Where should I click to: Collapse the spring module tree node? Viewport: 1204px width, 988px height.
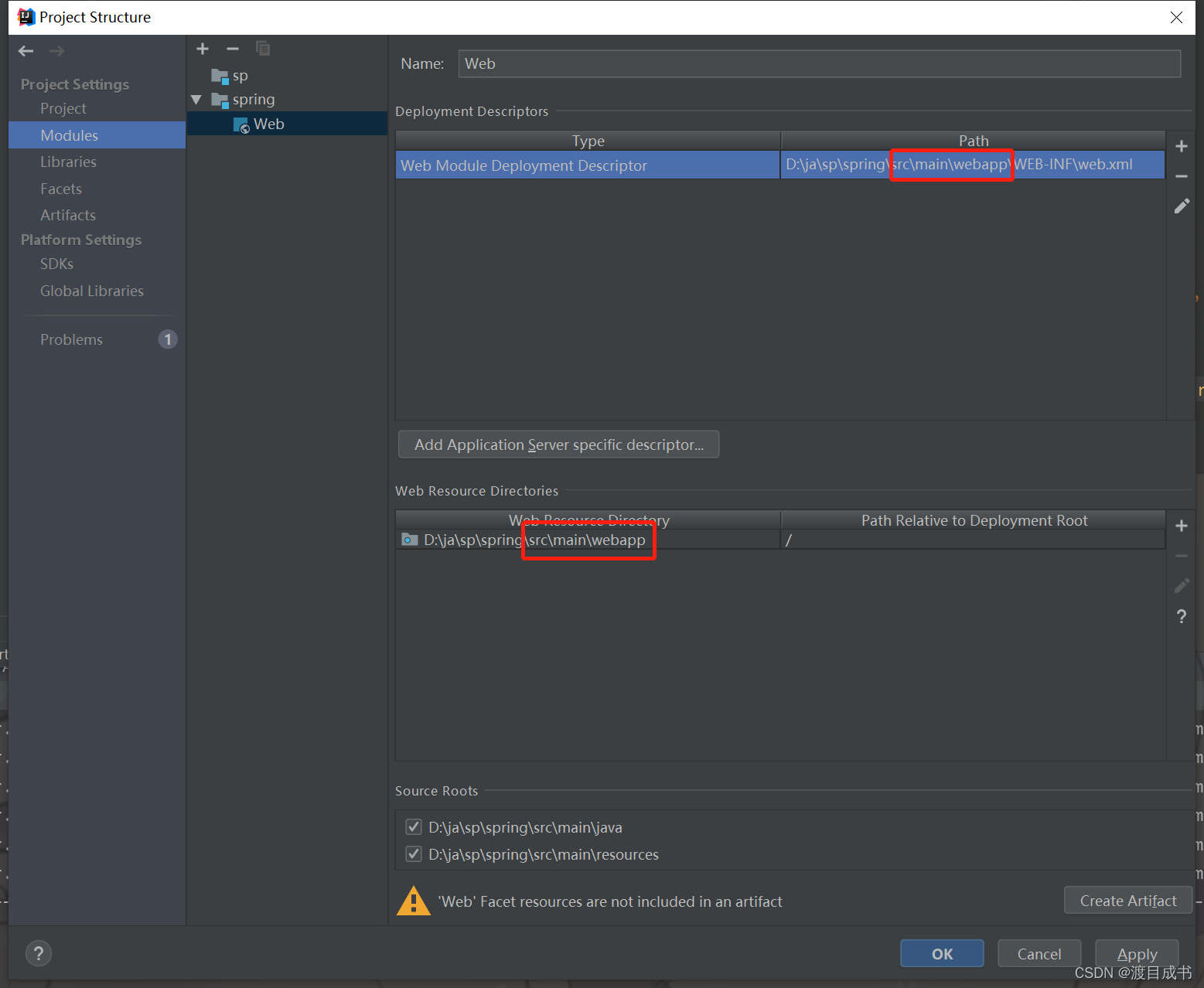coord(196,100)
